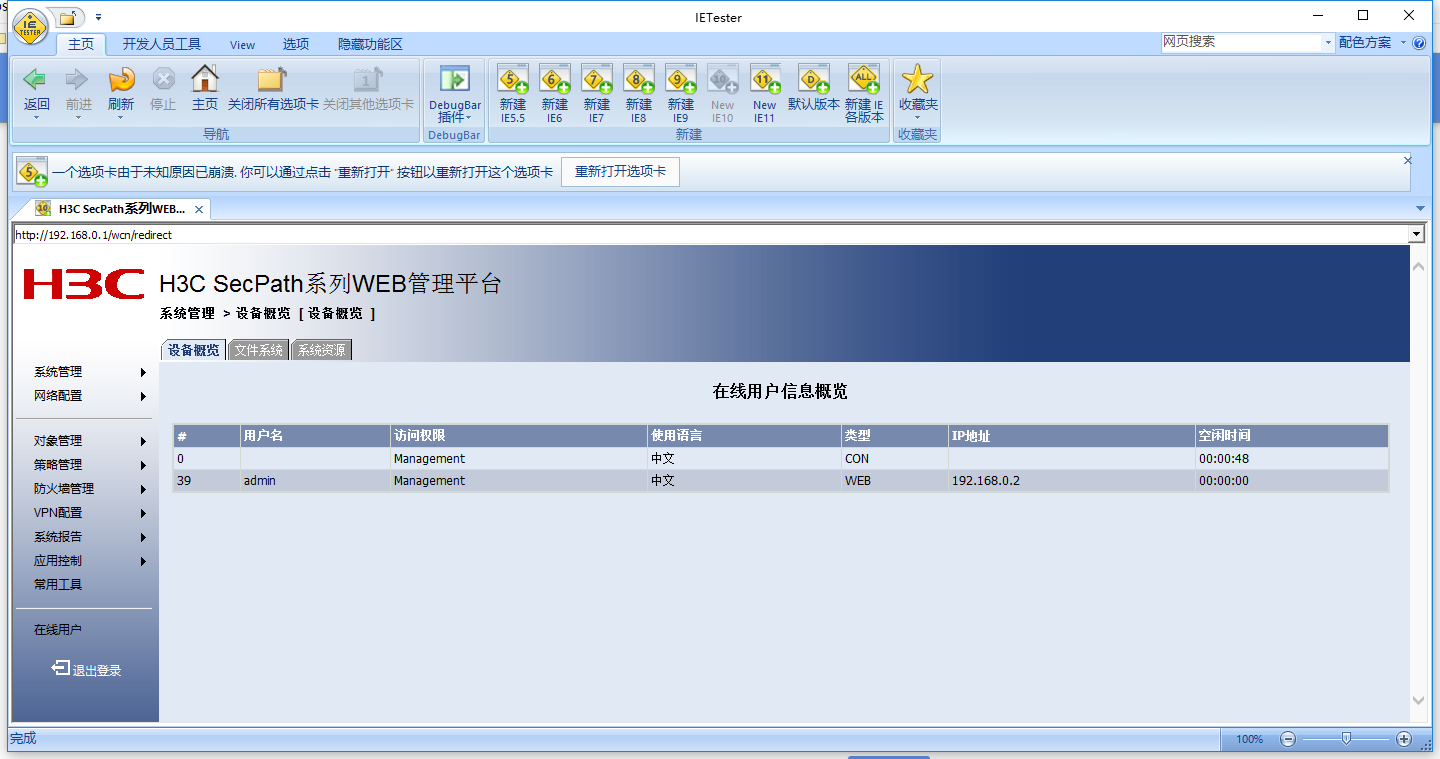1440x759 pixels.
Task: Click the 前进 forward arrow icon
Action: pos(78,79)
